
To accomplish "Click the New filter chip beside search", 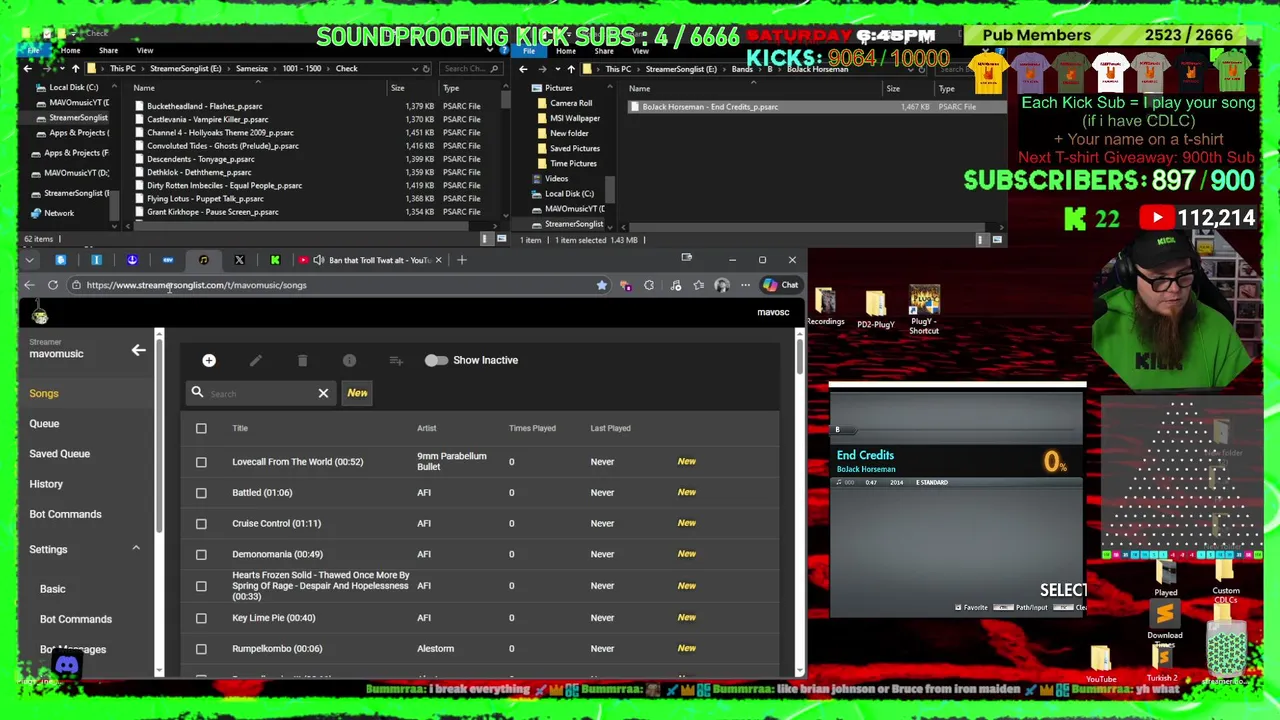I will [x=357, y=393].
